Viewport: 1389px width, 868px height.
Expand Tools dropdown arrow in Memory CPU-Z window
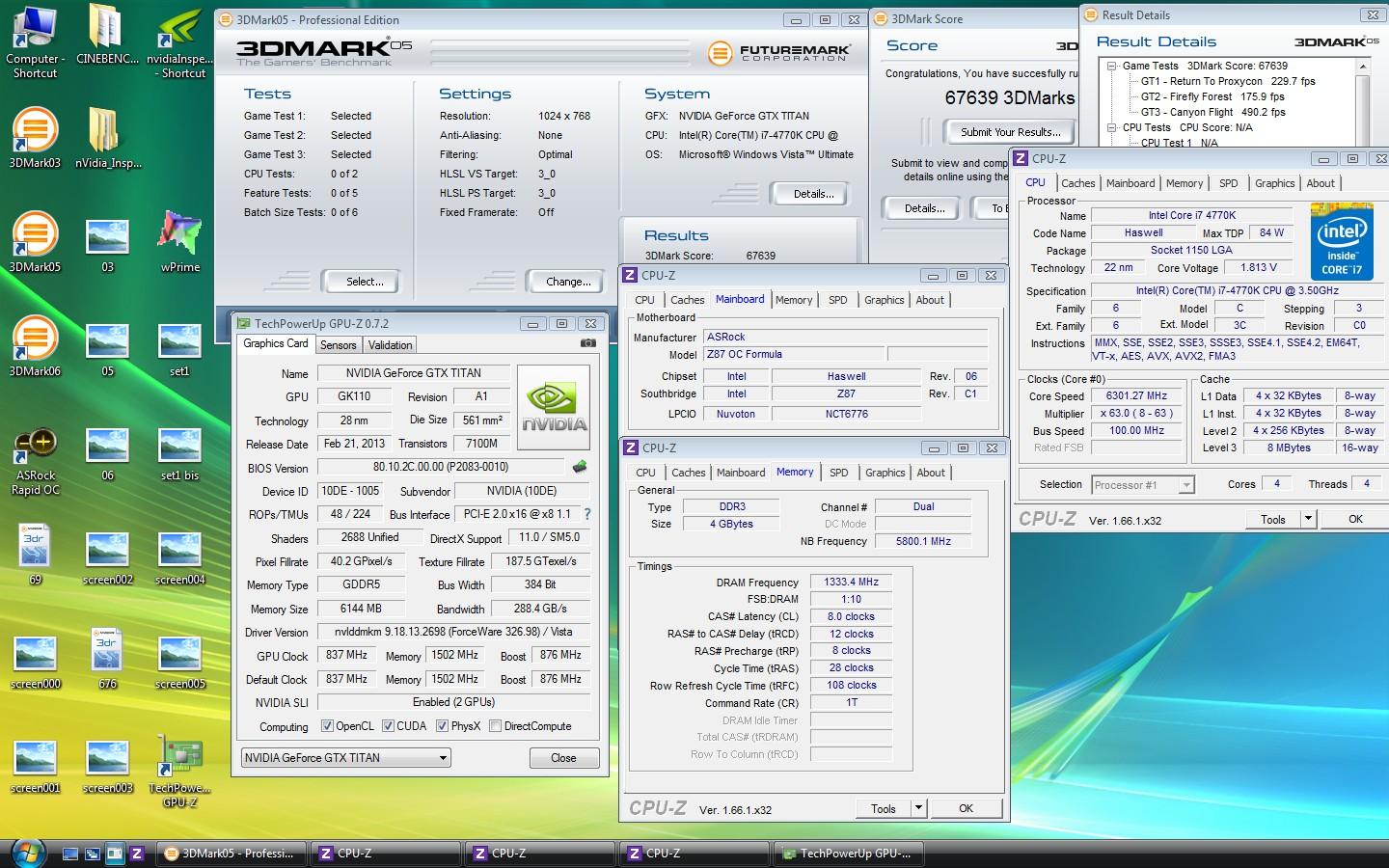coord(918,808)
